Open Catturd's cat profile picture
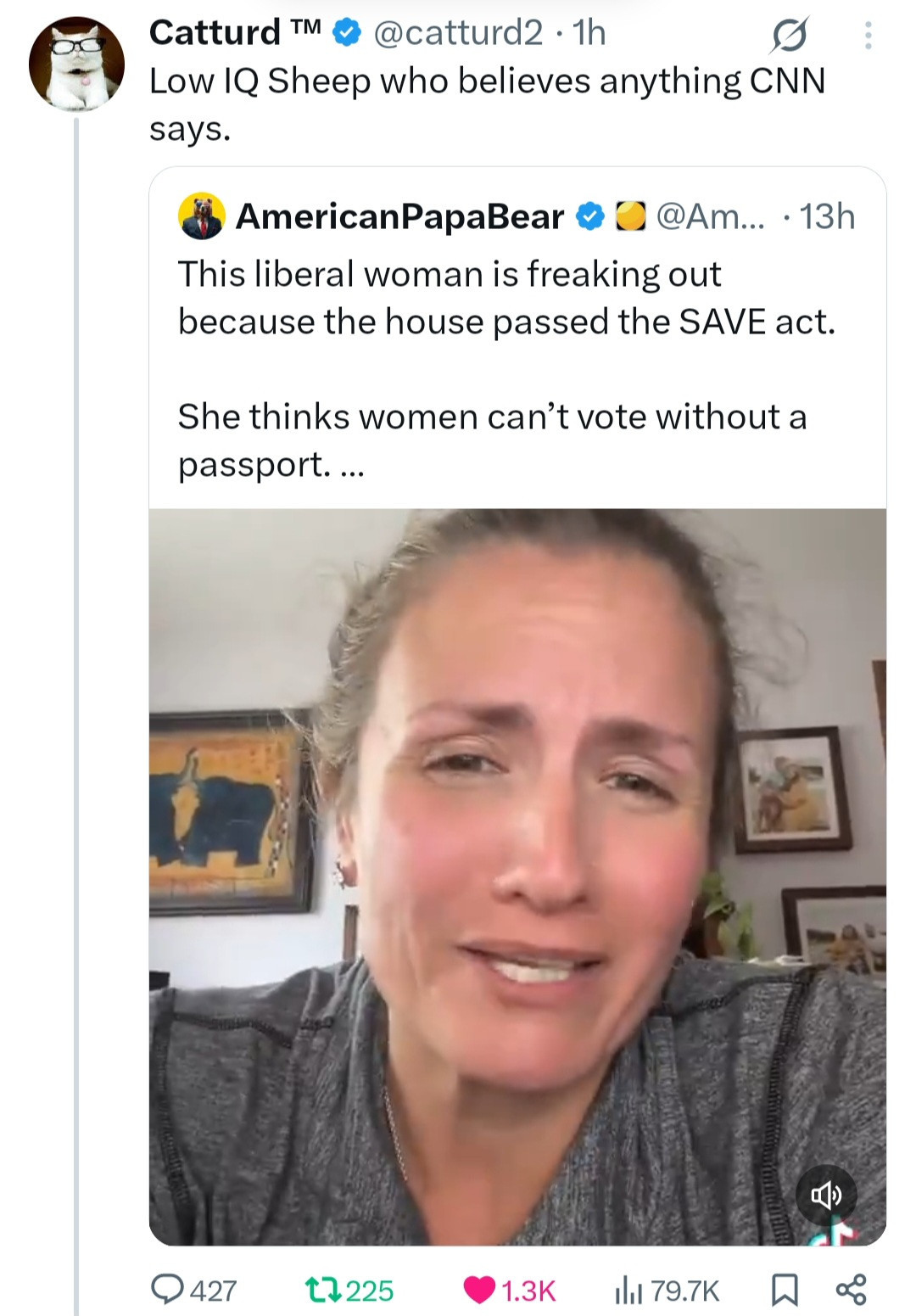Screen dimensions: 916x1316 click(76, 64)
